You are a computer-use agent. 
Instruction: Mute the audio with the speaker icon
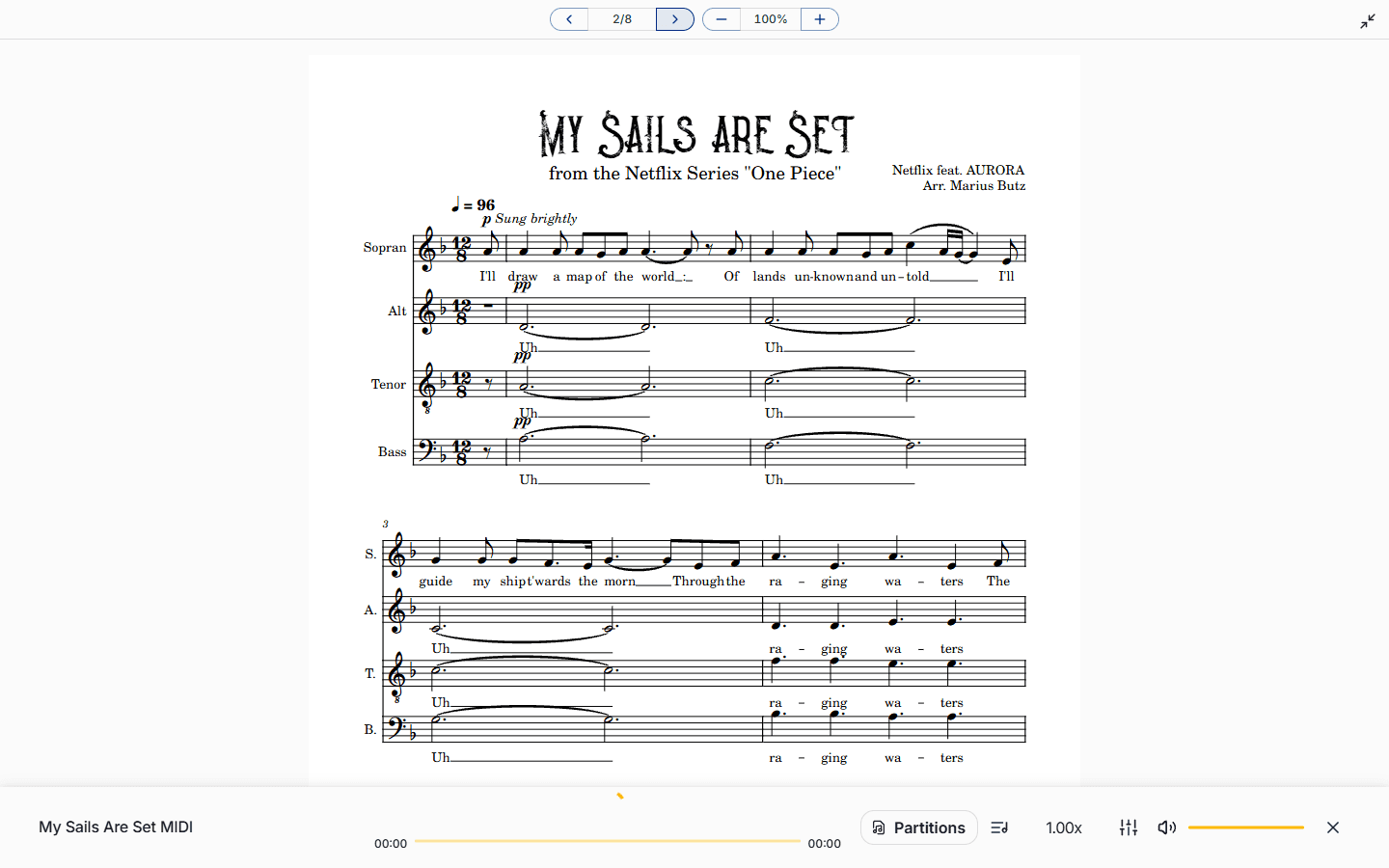click(x=1167, y=827)
